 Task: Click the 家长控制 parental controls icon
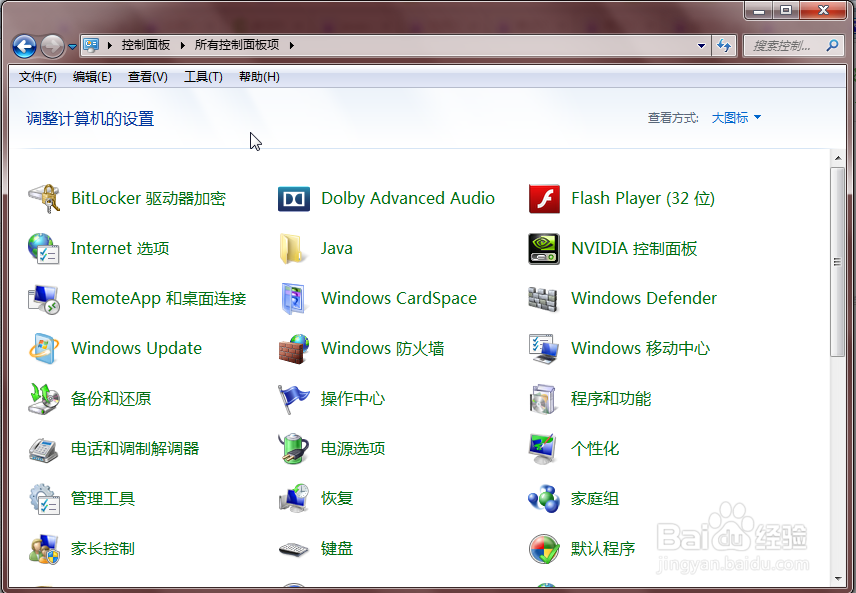tap(44, 549)
